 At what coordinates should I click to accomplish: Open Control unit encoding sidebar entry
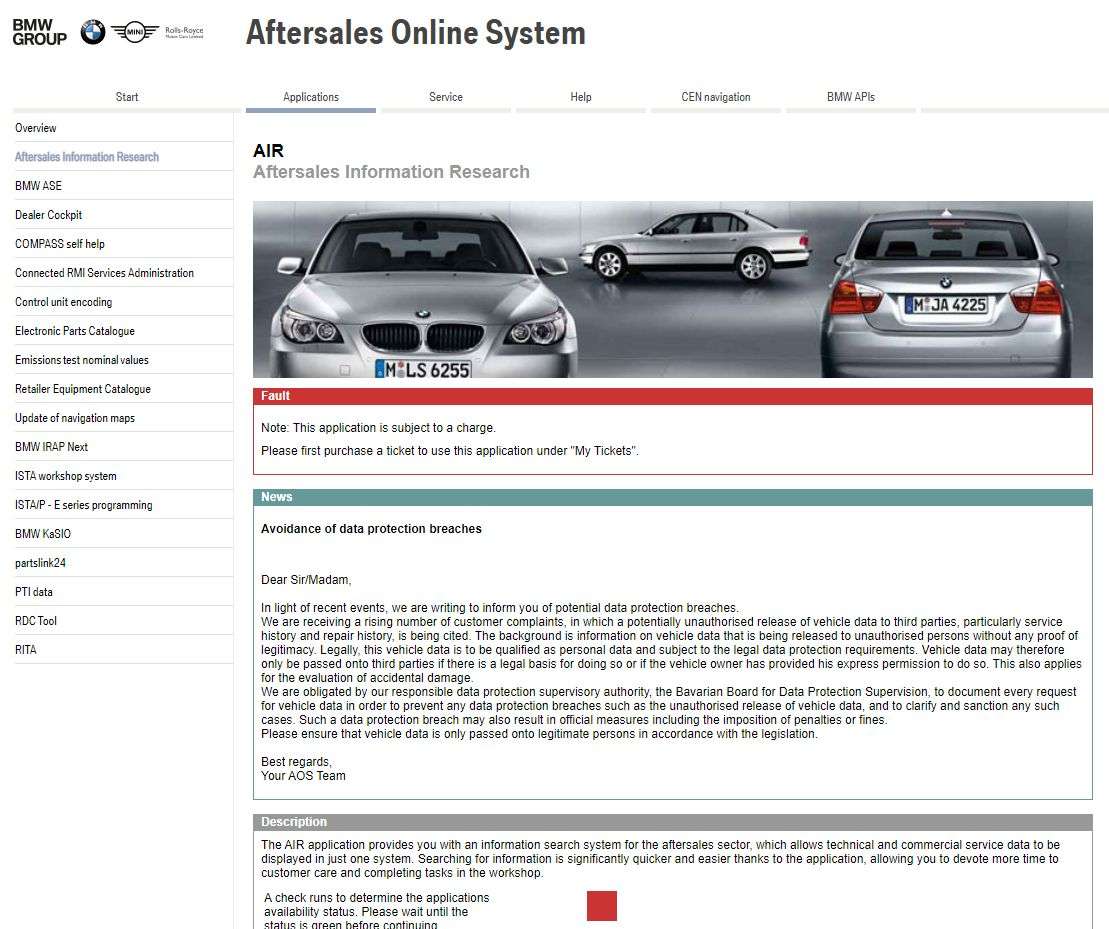click(123, 302)
